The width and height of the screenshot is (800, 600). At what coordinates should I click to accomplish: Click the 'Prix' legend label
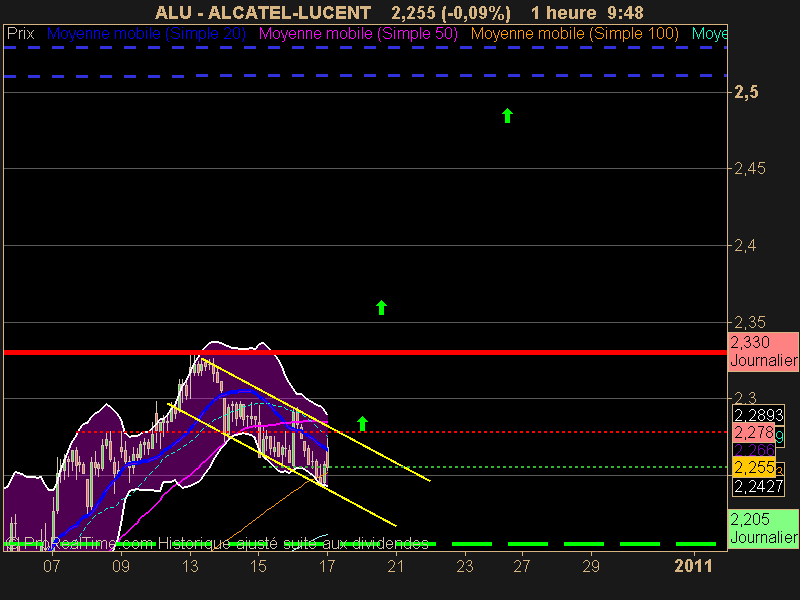click(20, 34)
